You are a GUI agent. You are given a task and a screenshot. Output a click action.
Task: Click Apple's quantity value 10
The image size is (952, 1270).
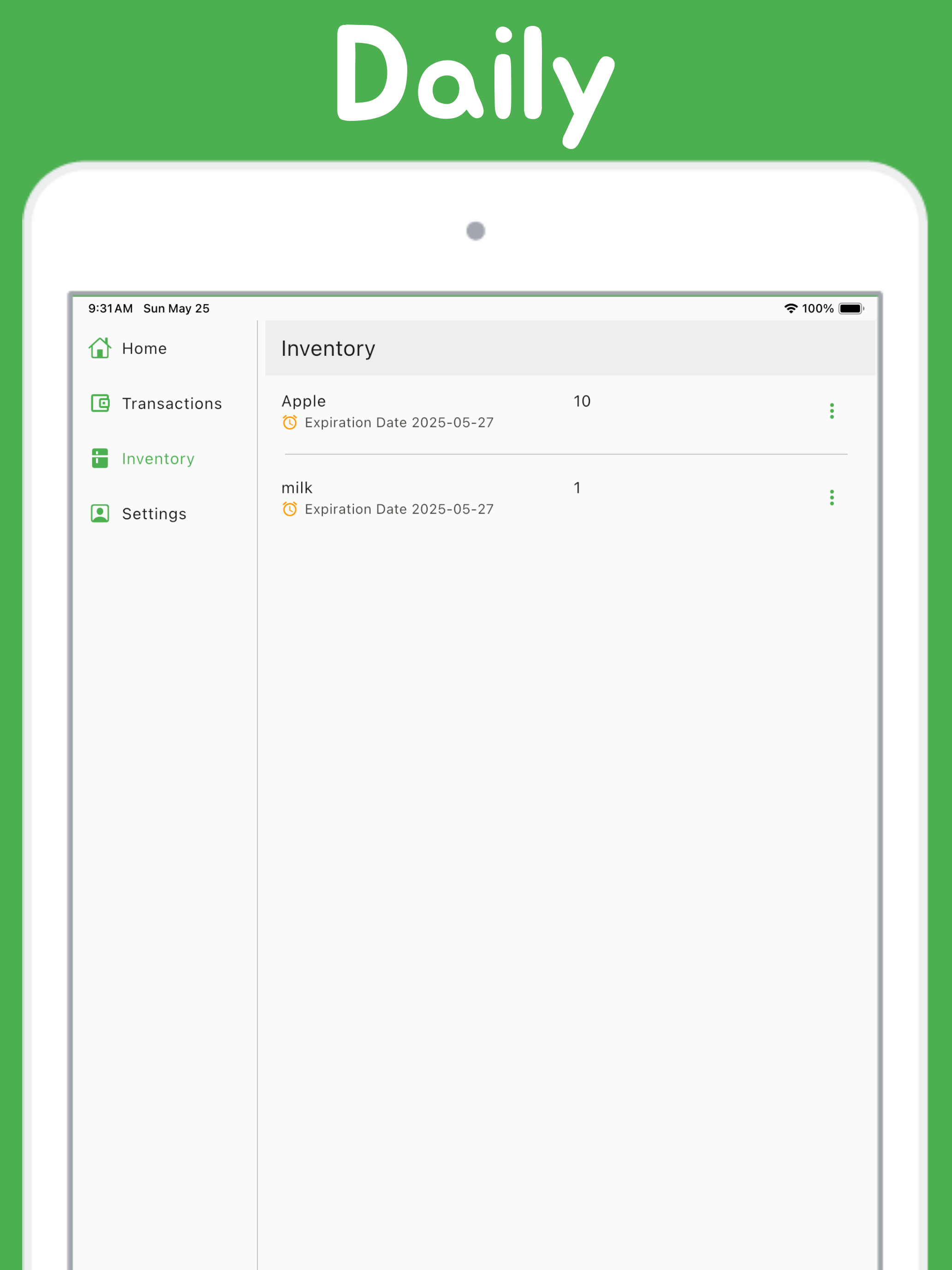(x=582, y=401)
